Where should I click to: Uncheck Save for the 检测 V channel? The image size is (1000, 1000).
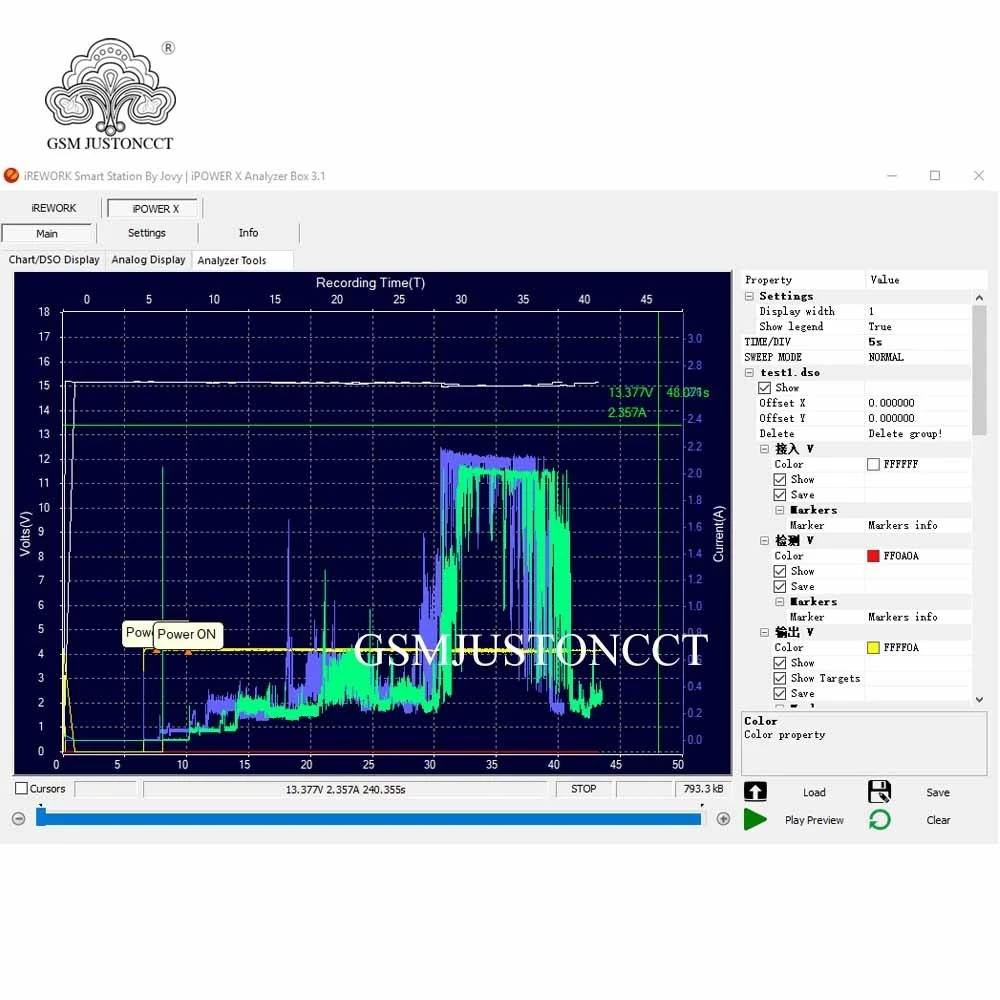point(779,587)
